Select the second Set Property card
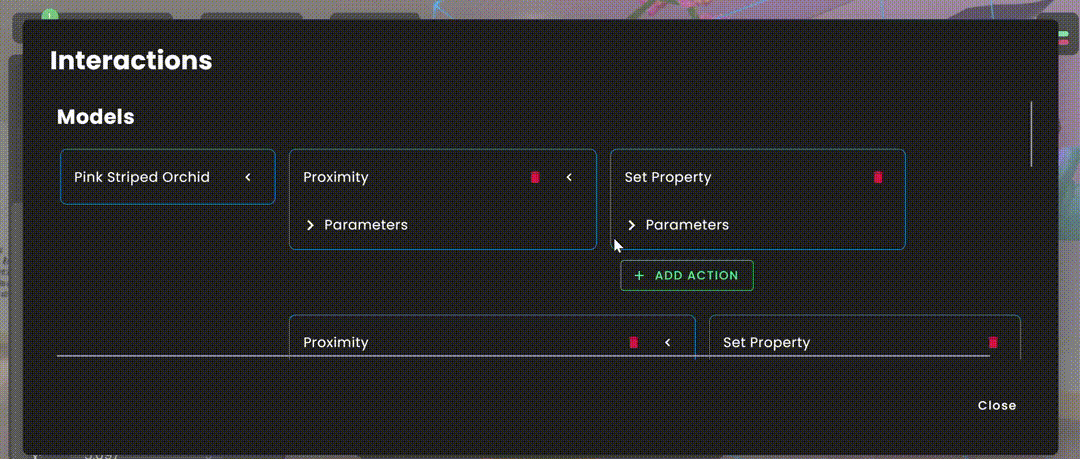Screen dimensions: 1080x459 [864, 338]
